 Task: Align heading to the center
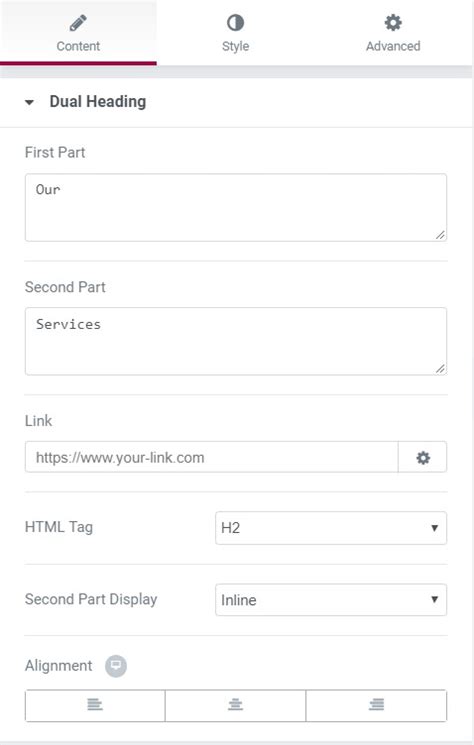tap(236, 705)
